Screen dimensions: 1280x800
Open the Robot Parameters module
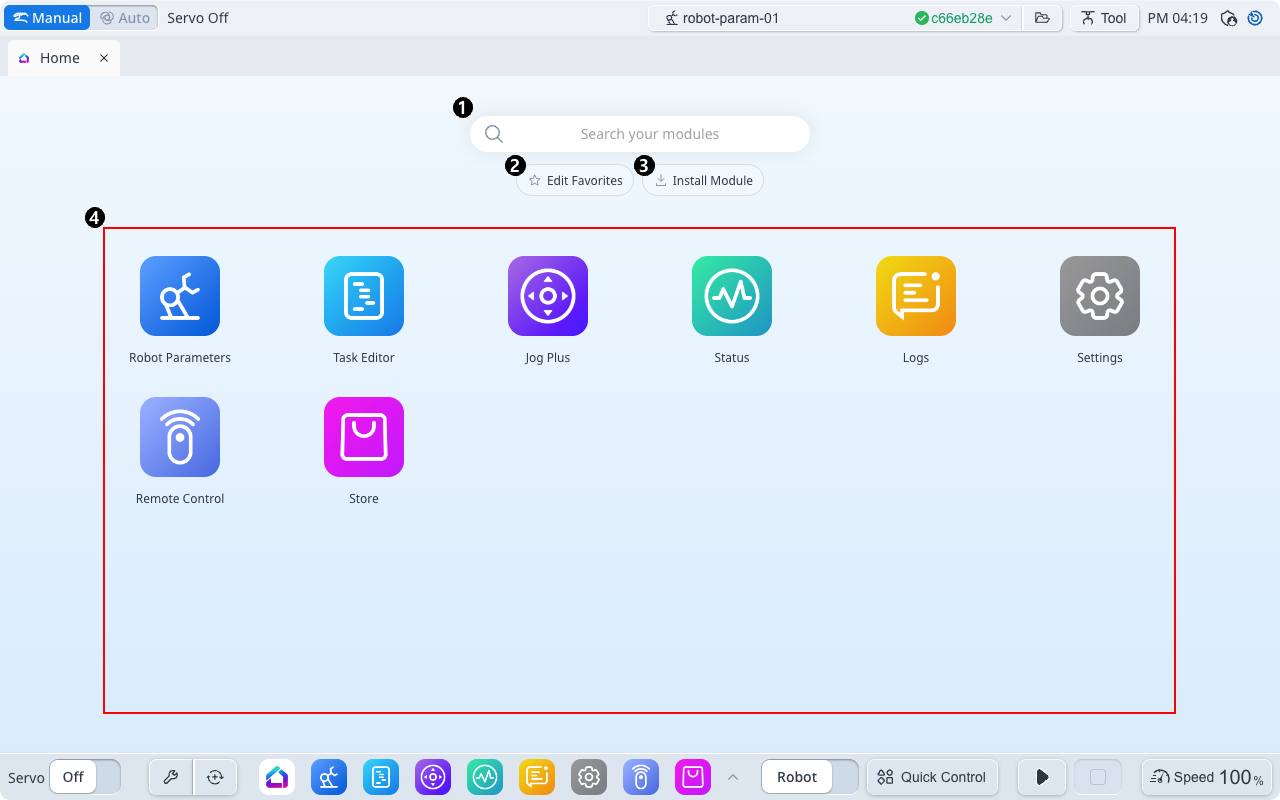tap(180, 296)
